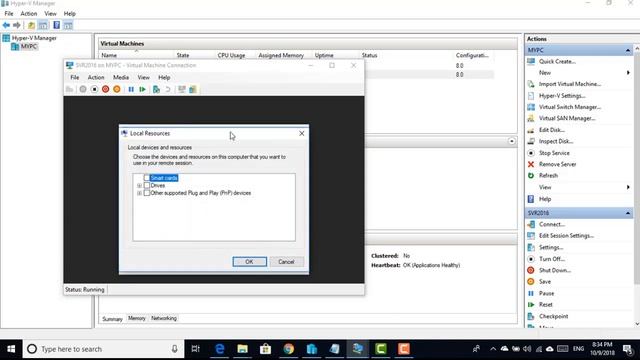640x360 pixels.
Task: Check the Smart cards checkbox
Action: tap(147, 178)
